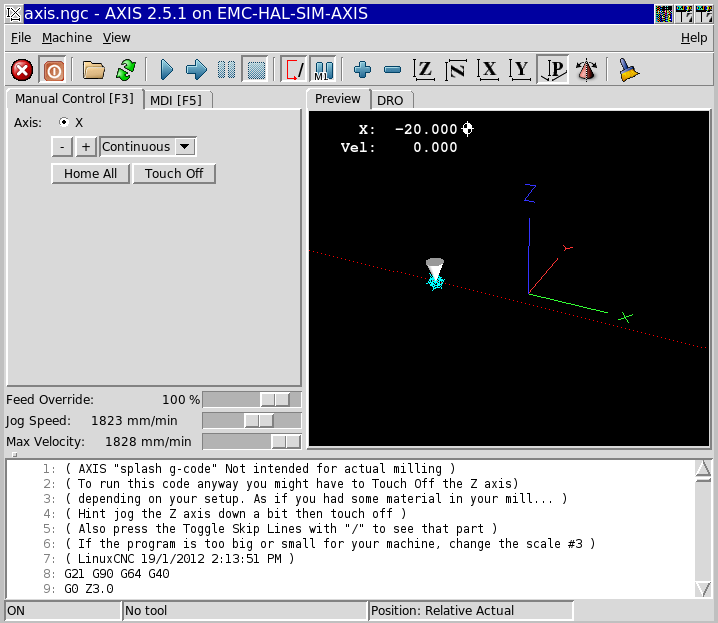Viewport: 718px width, 623px height.
Task: Zoom in with the plus icon
Action: tap(362, 70)
